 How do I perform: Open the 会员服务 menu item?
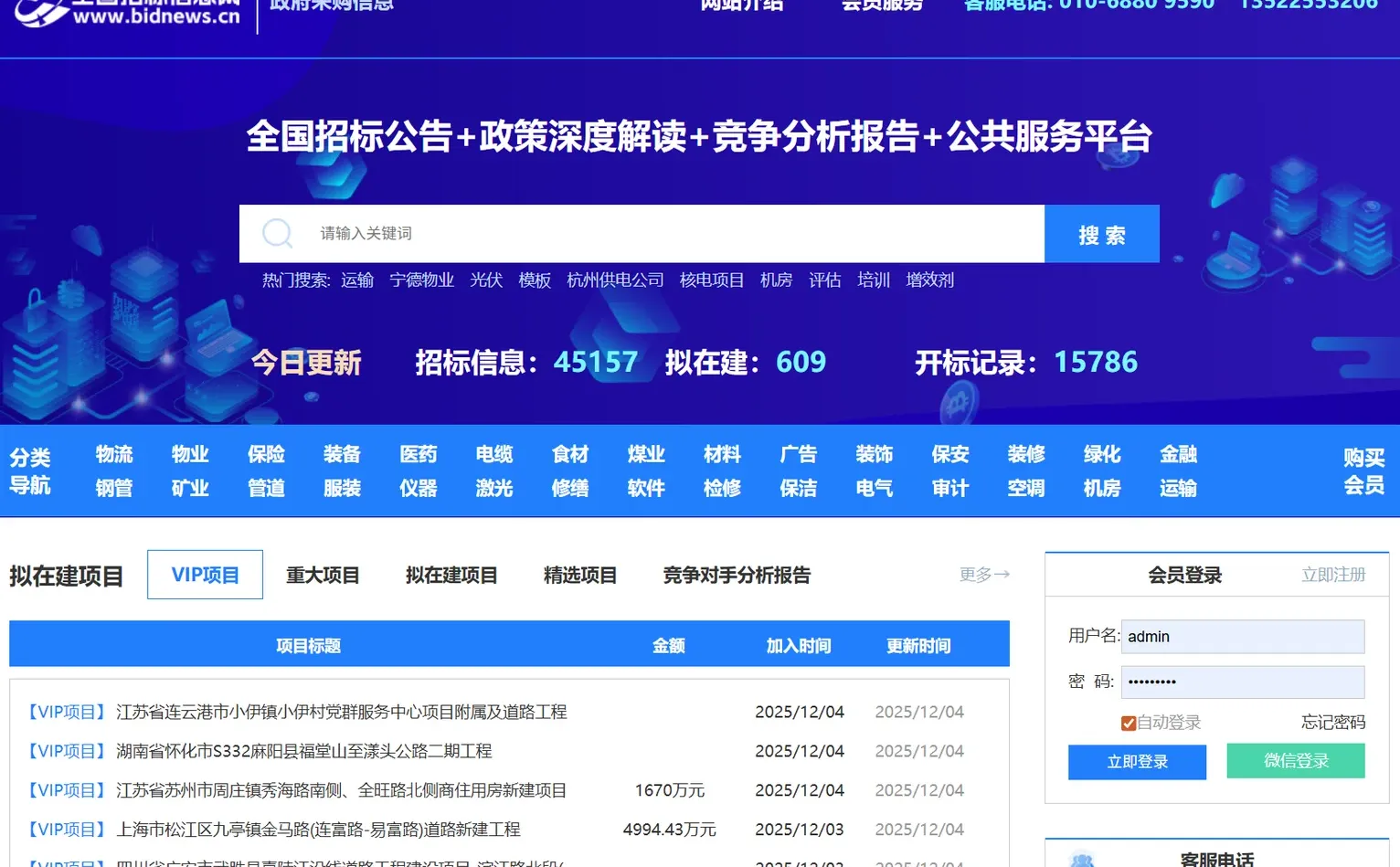tap(880, 5)
